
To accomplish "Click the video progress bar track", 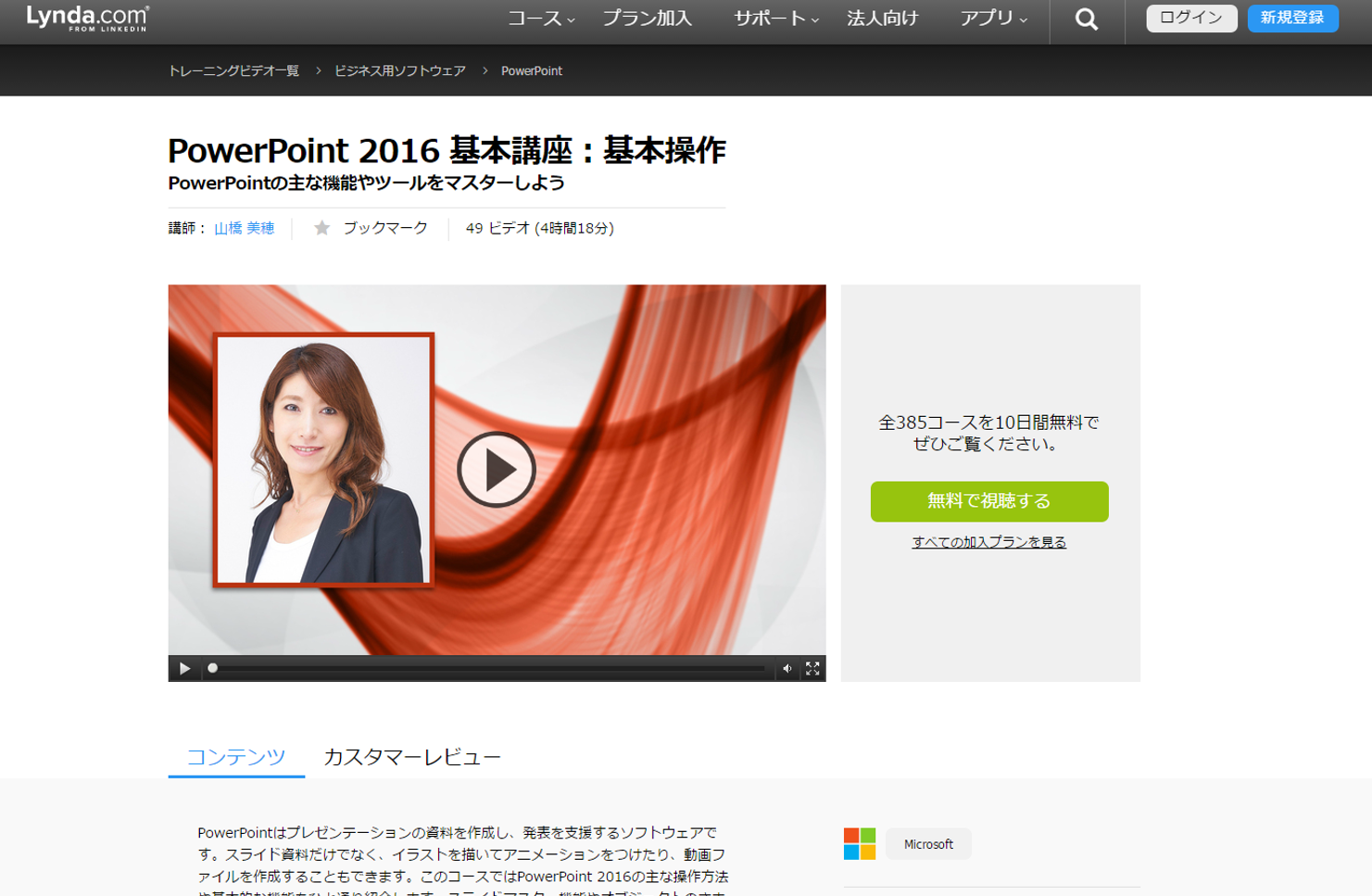I will [491, 669].
